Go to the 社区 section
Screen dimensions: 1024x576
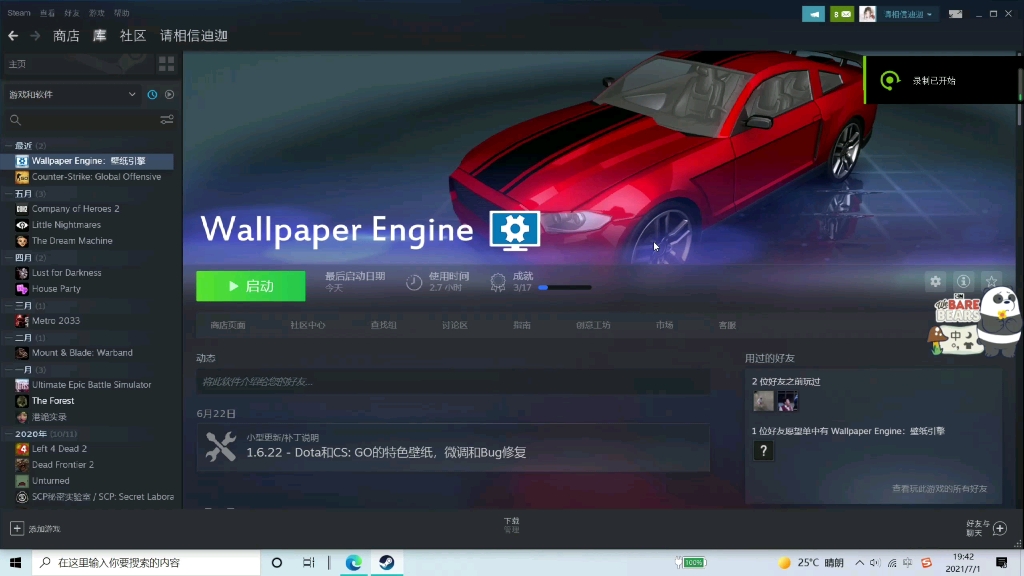(x=133, y=36)
